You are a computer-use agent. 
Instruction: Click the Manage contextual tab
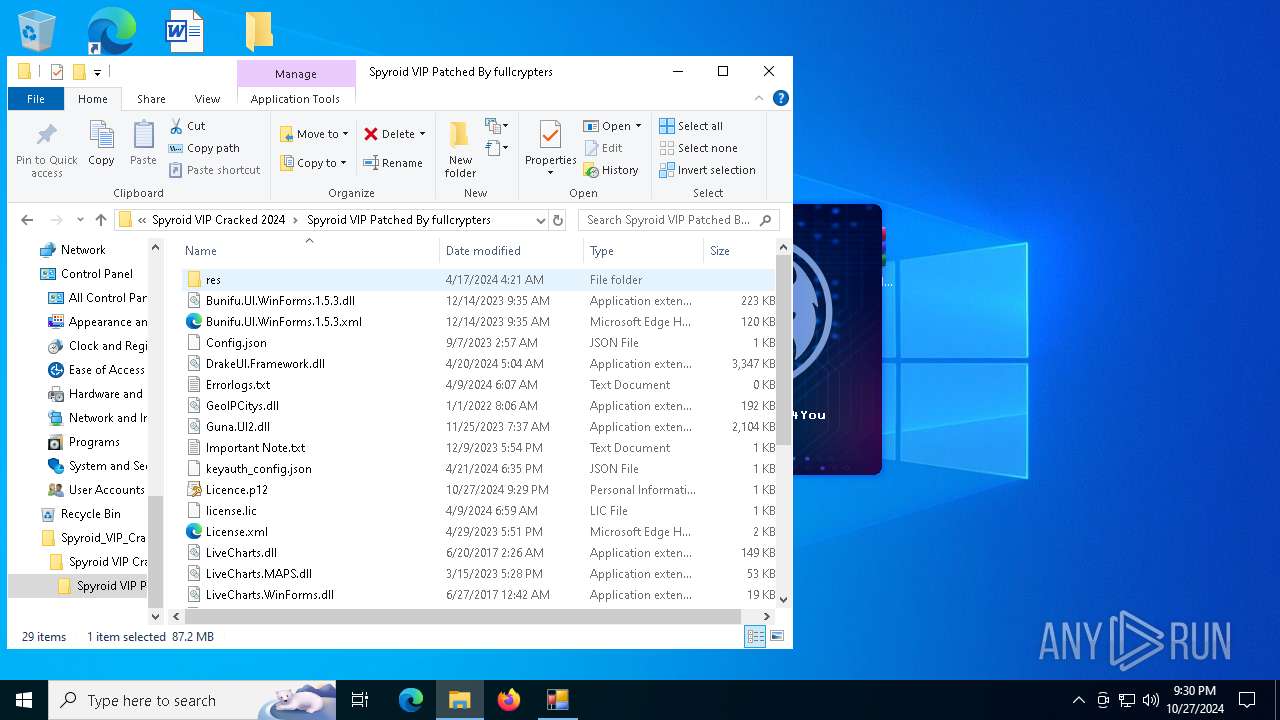(296, 74)
